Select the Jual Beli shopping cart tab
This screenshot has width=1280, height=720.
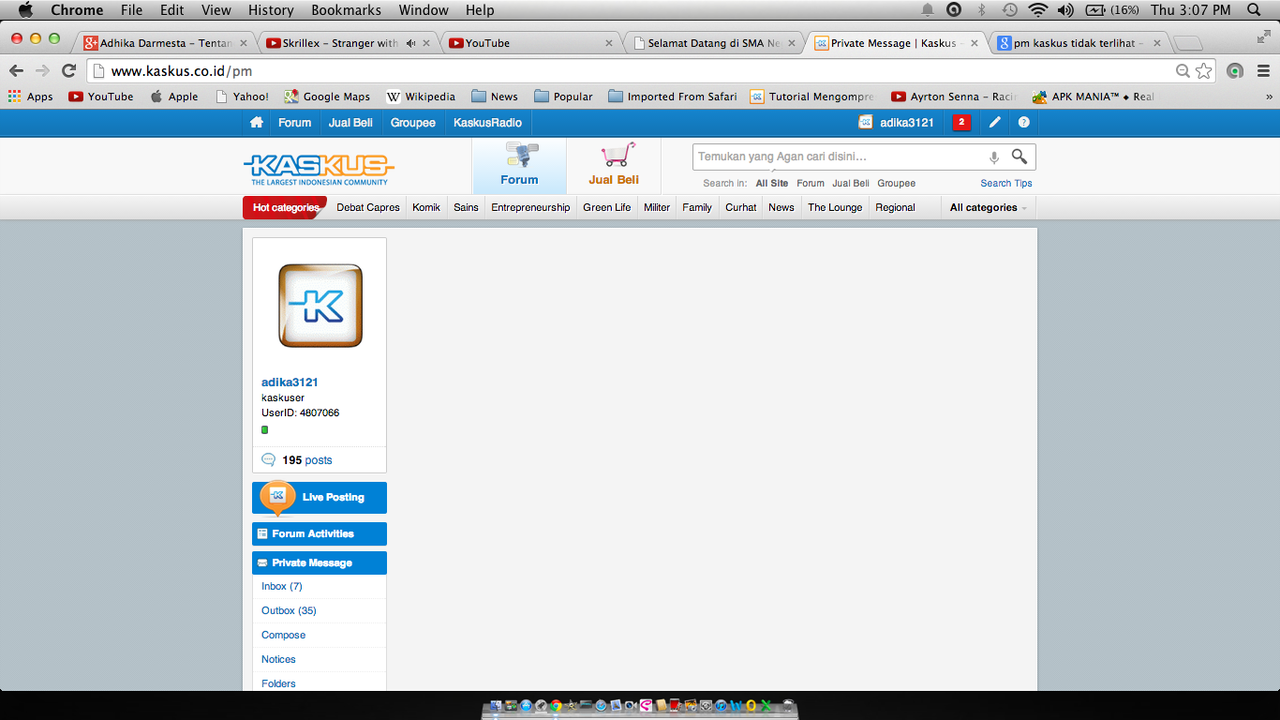click(614, 166)
